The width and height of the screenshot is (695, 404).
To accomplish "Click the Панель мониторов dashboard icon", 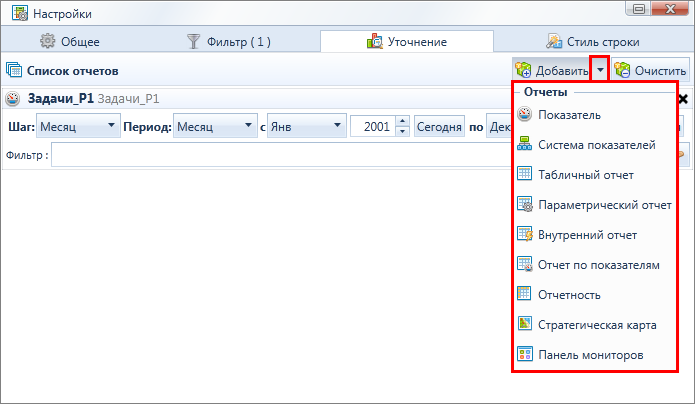I will click(525, 354).
